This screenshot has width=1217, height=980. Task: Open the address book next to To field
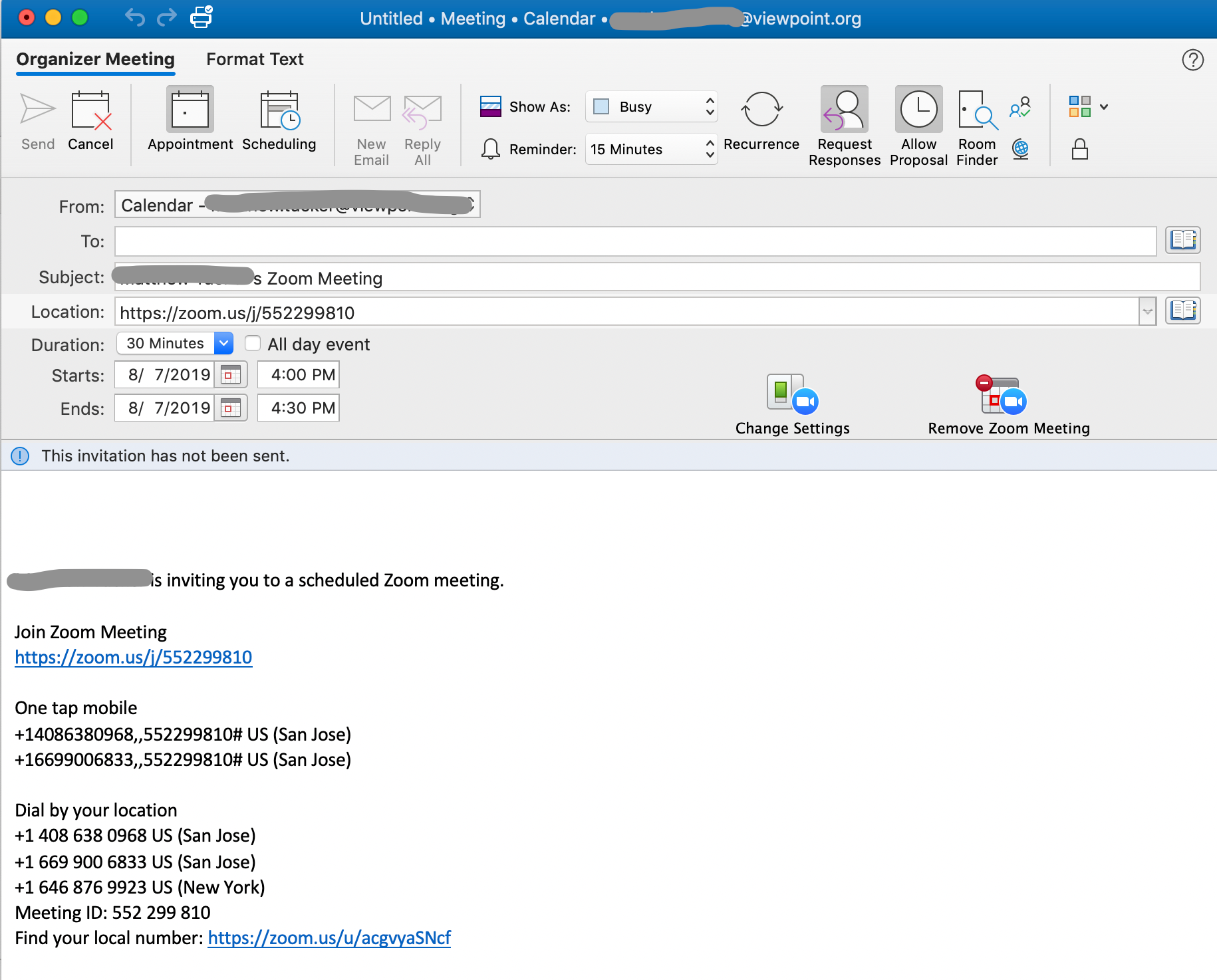coord(1183,240)
